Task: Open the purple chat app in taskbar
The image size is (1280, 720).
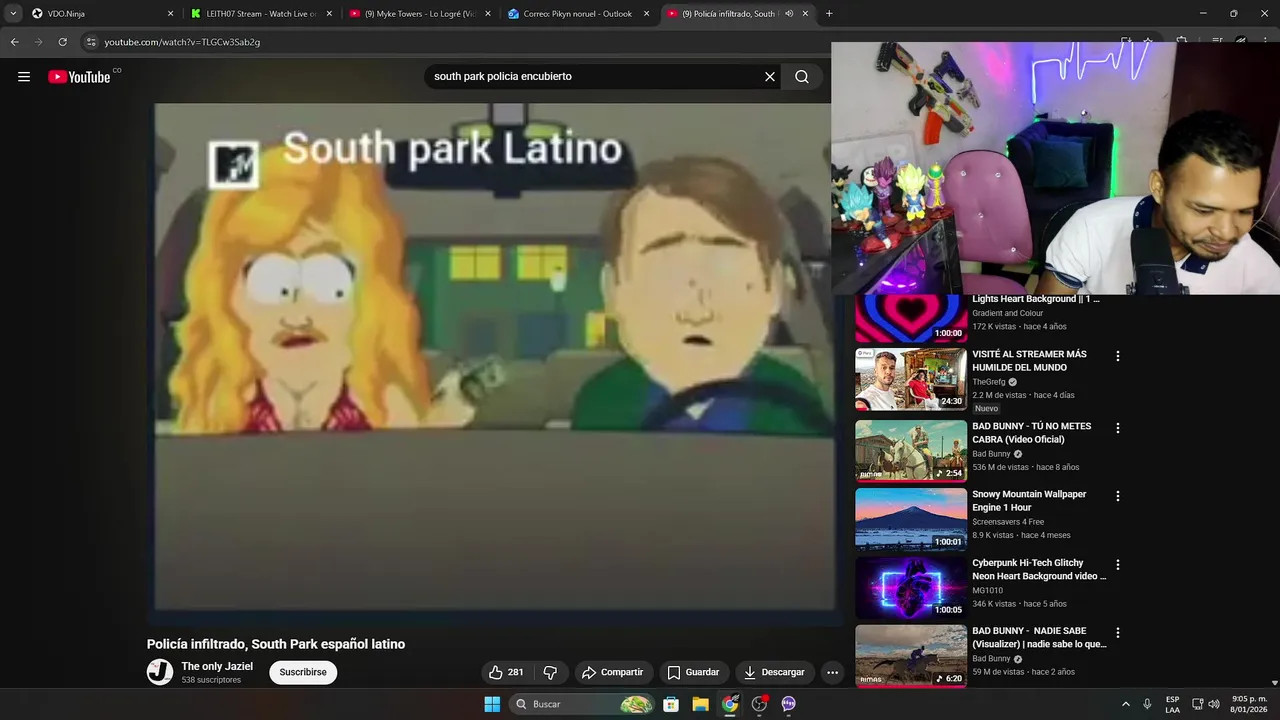Action: [788, 704]
